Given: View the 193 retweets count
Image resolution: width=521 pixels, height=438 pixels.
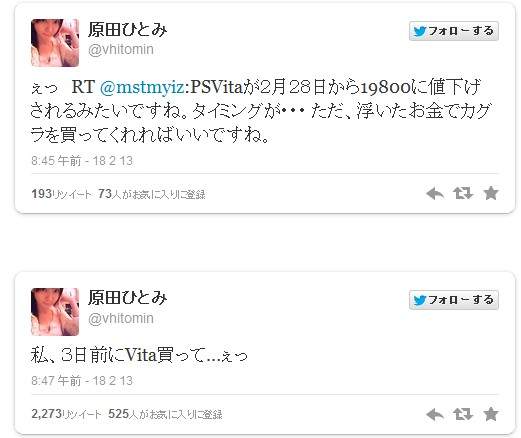Looking at the screenshot, I should [61, 194].
